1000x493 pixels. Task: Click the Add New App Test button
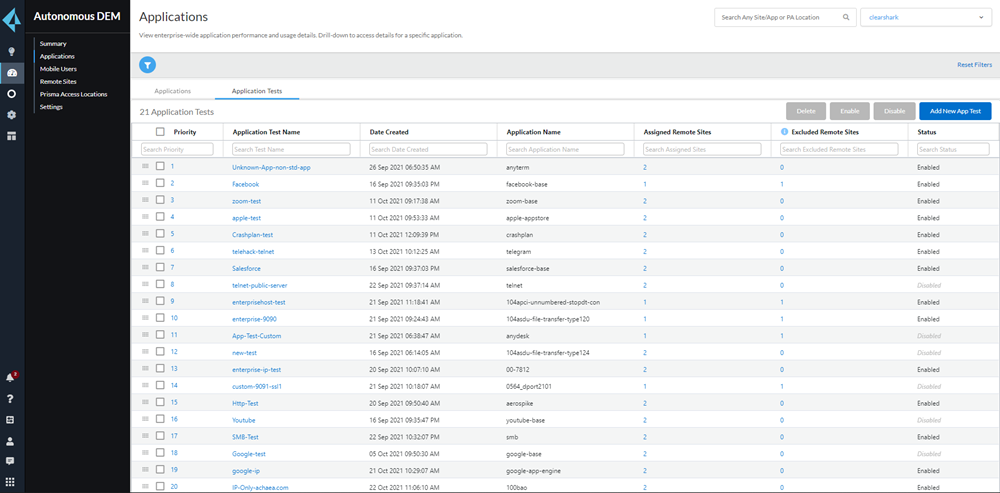click(x=954, y=111)
